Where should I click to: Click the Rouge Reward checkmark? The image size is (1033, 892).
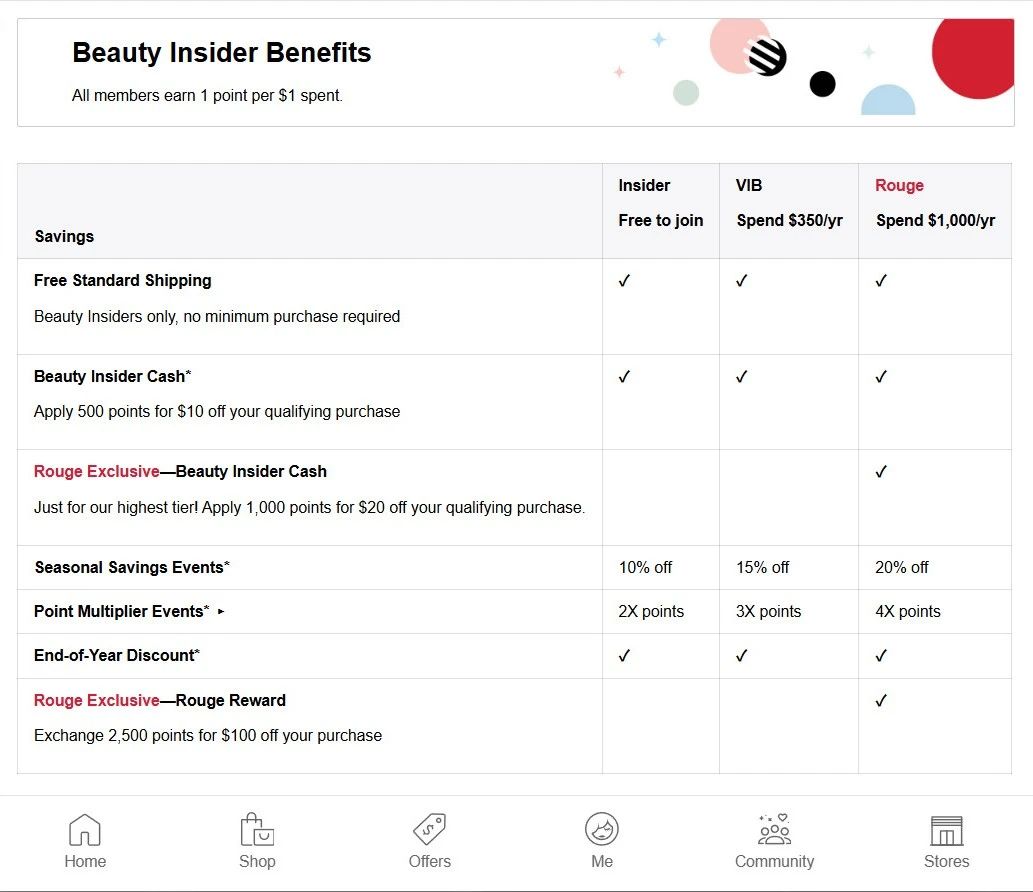click(881, 701)
